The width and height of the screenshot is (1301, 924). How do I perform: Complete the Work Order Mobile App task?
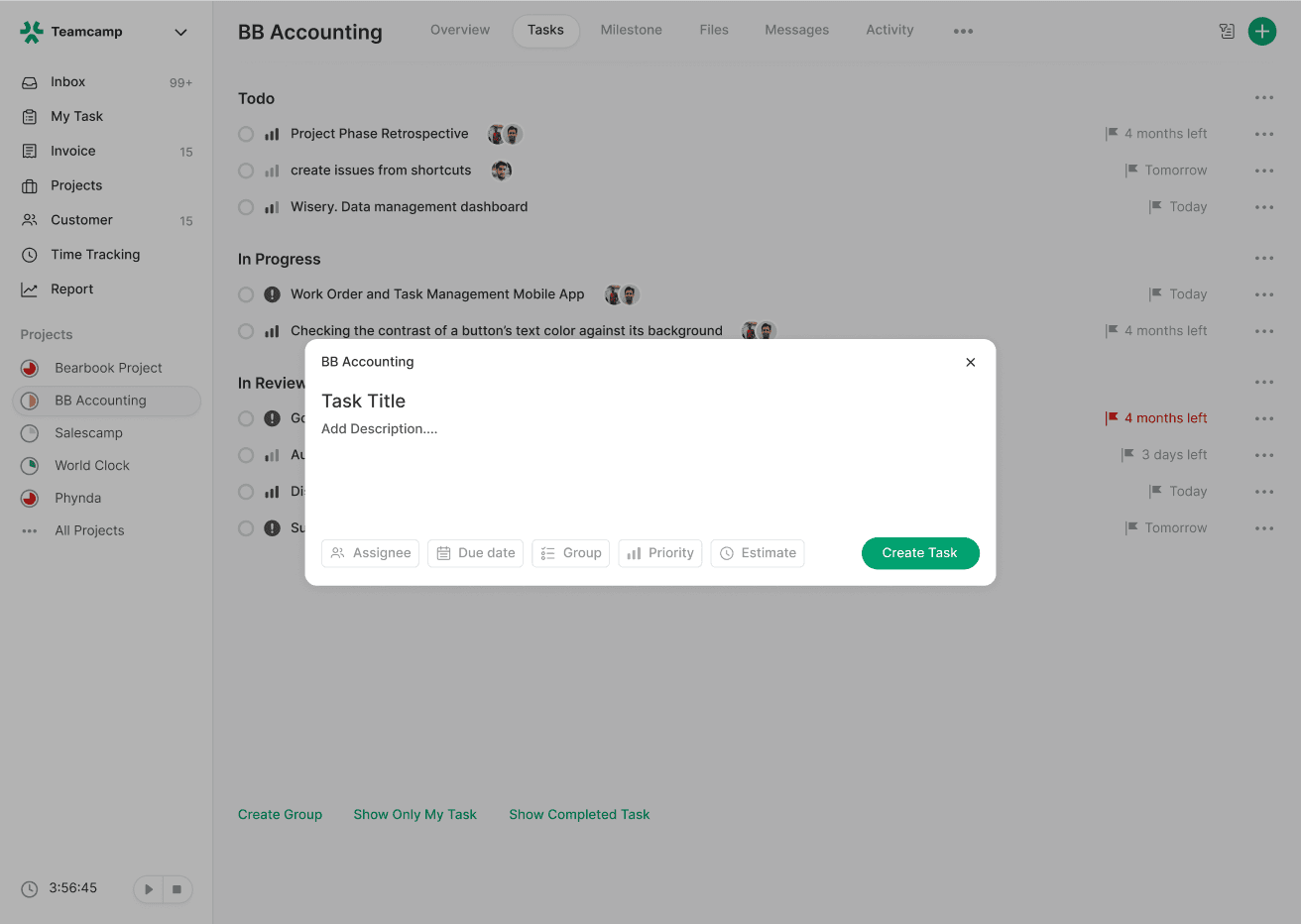[x=245, y=293]
